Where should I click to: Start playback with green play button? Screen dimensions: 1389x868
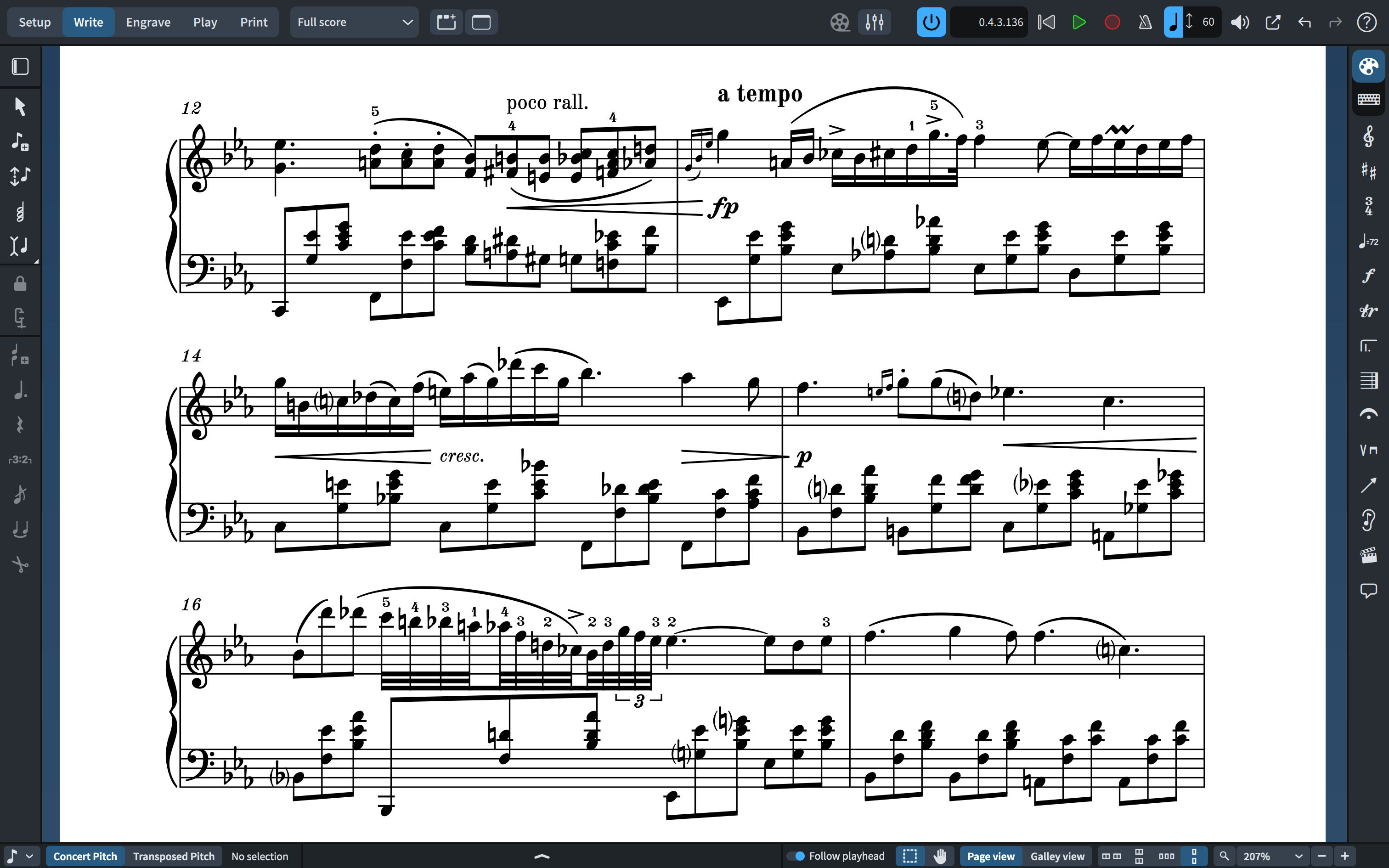tap(1079, 23)
